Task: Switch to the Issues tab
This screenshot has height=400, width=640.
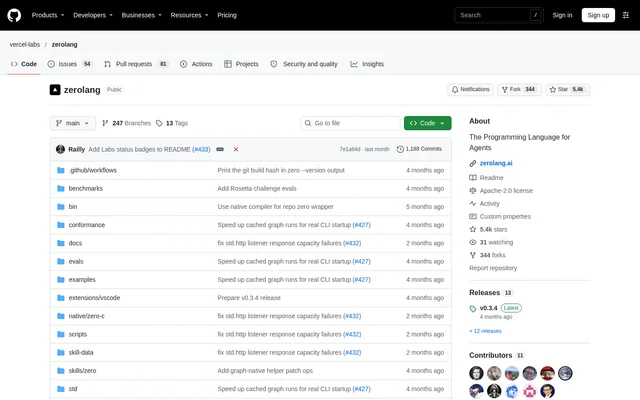Action: (70, 64)
